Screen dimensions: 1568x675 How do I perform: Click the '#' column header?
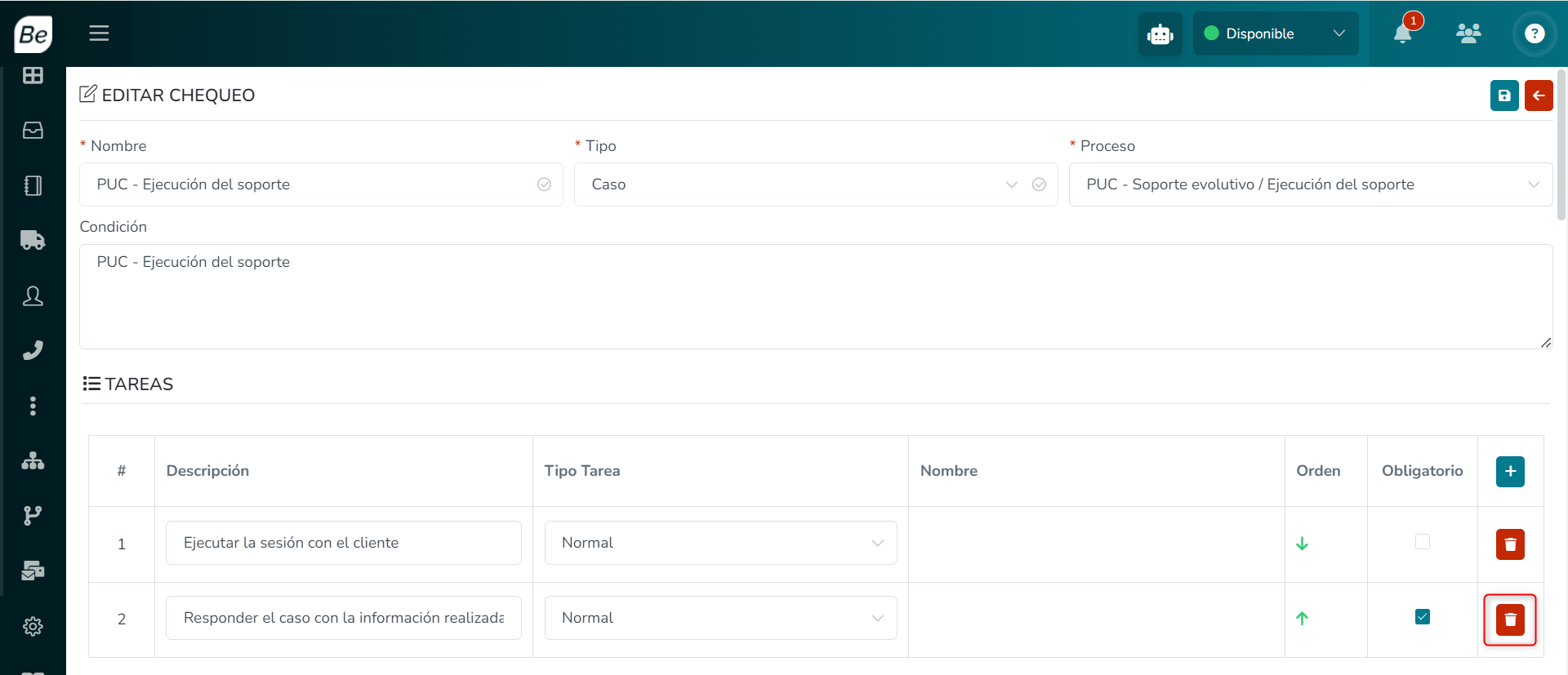122,471
